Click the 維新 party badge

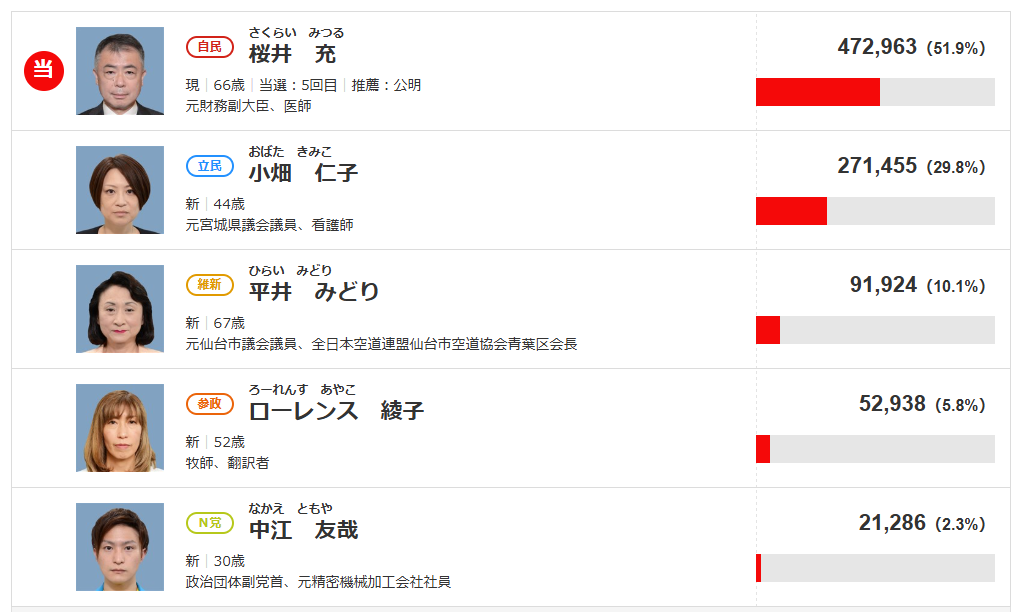210,285
